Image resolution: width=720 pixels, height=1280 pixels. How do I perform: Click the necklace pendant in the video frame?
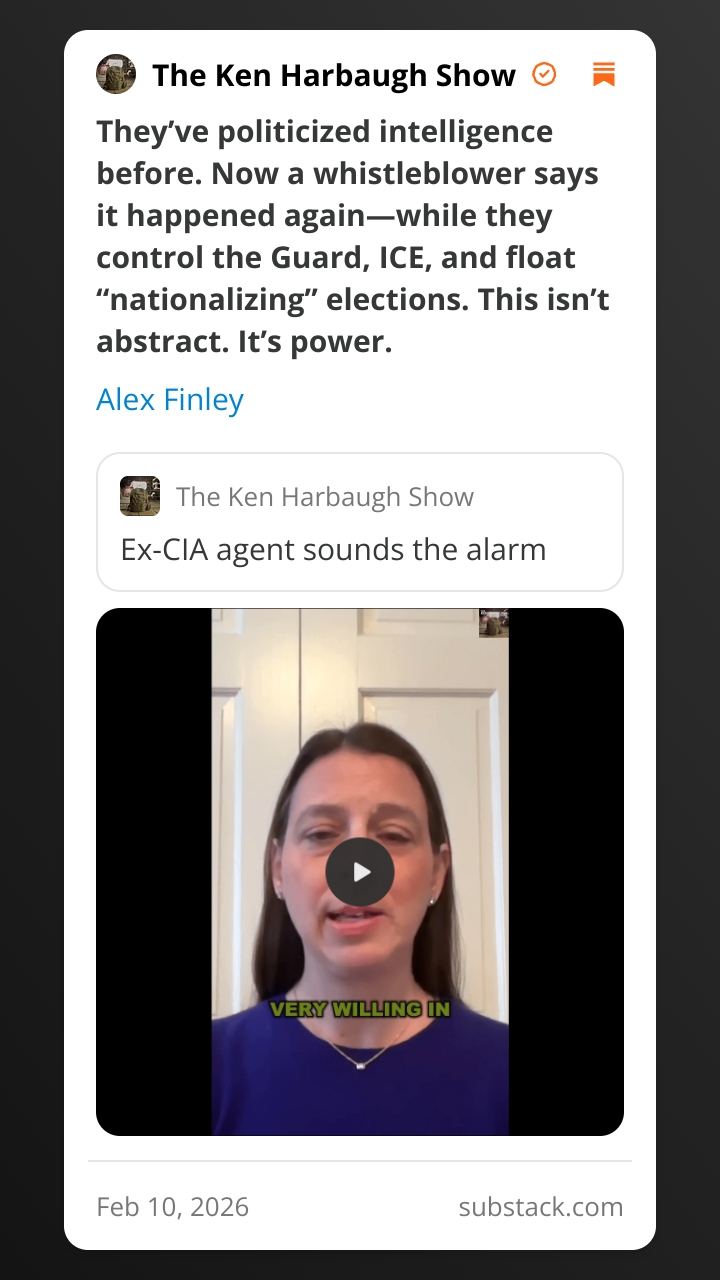361,1064
